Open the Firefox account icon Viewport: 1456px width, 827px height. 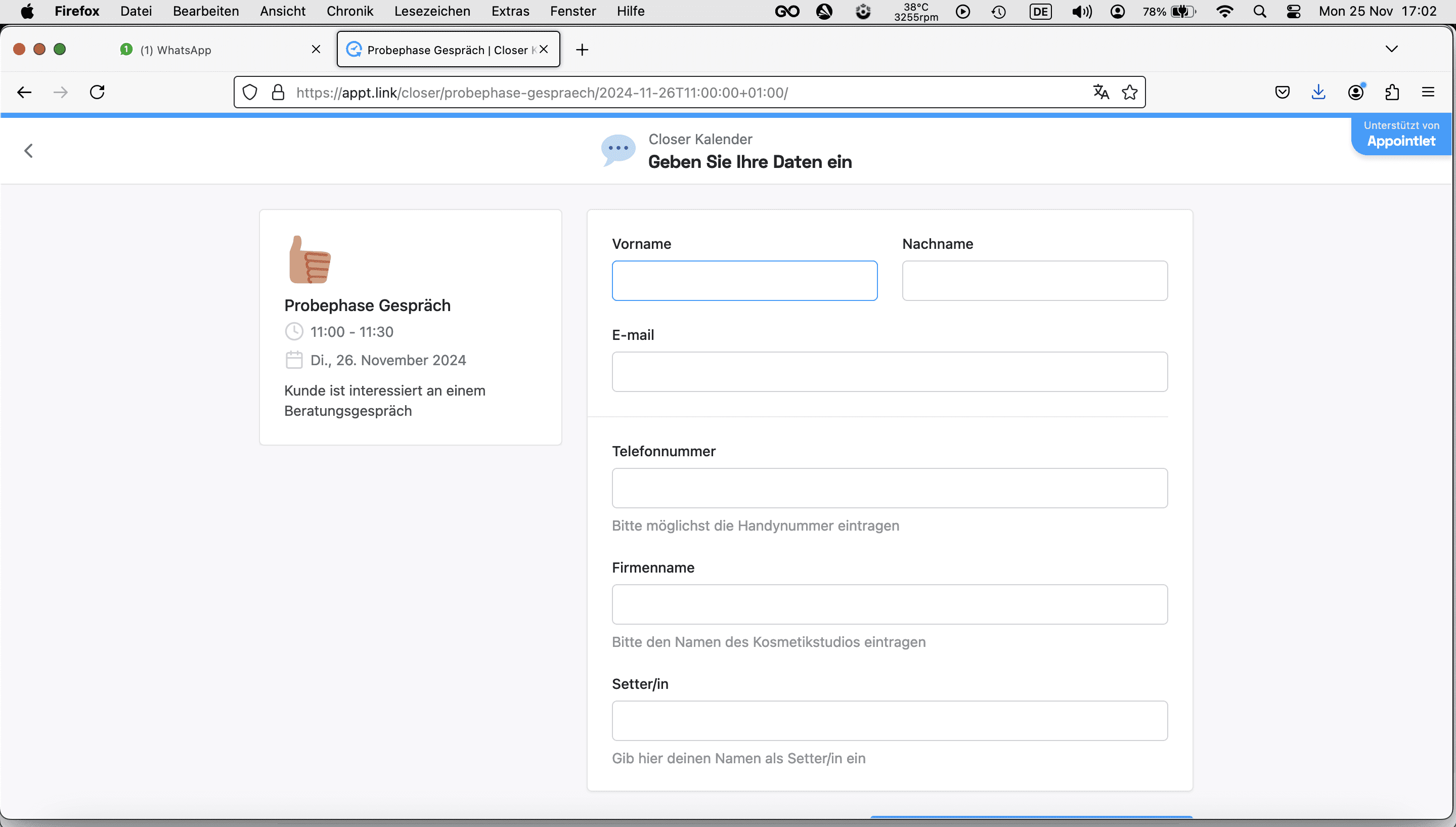click(x=1355, y=92)
